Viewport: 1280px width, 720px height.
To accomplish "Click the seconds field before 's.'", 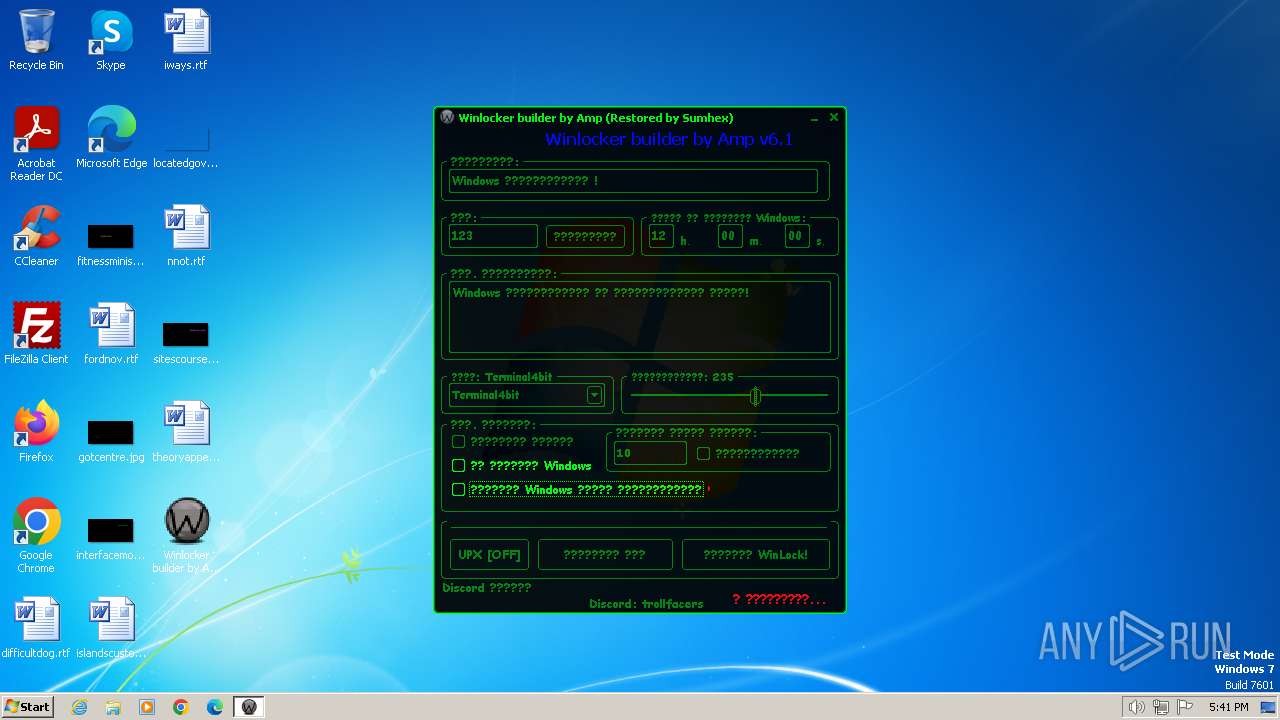I will click(x=796, y=236).
